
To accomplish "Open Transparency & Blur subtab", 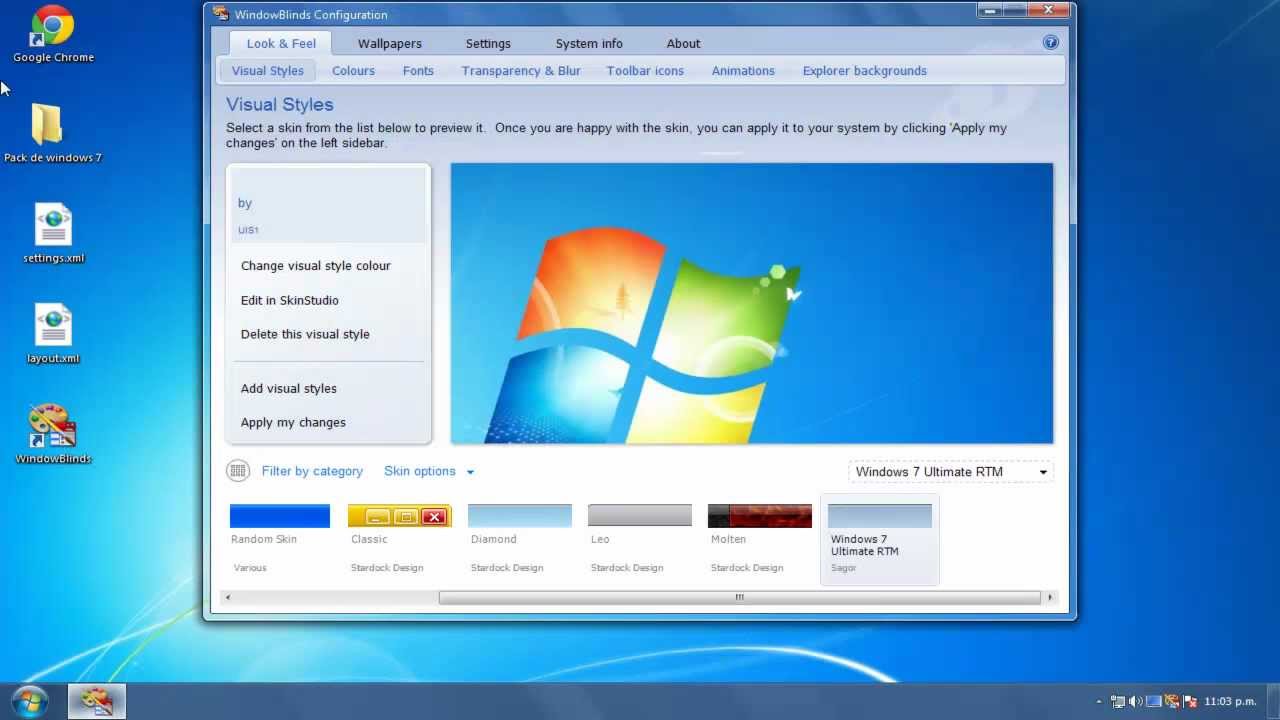I will (x=521, y=71).
